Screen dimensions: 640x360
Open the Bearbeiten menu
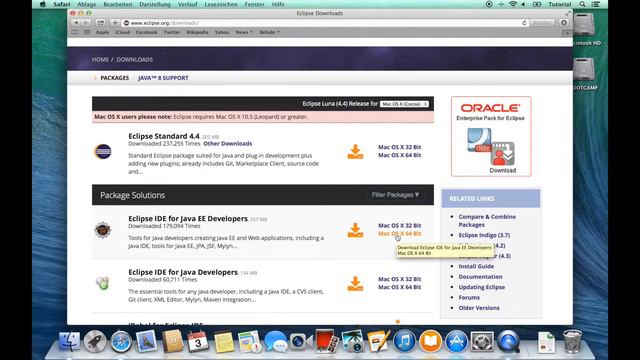coord(118,4)
